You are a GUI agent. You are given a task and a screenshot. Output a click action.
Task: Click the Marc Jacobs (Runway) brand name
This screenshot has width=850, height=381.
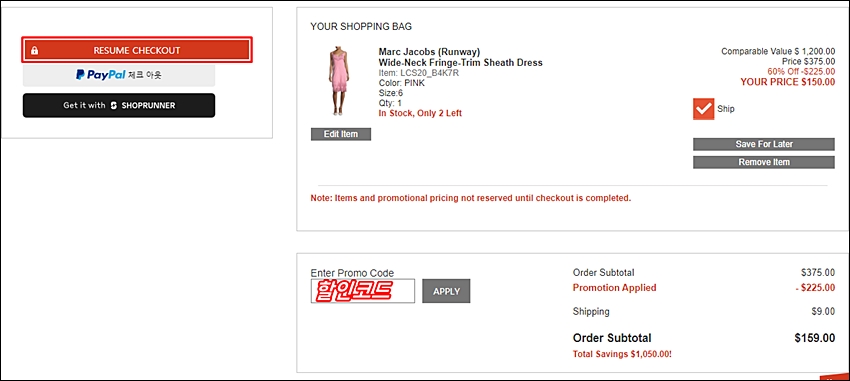coord(429,52)
